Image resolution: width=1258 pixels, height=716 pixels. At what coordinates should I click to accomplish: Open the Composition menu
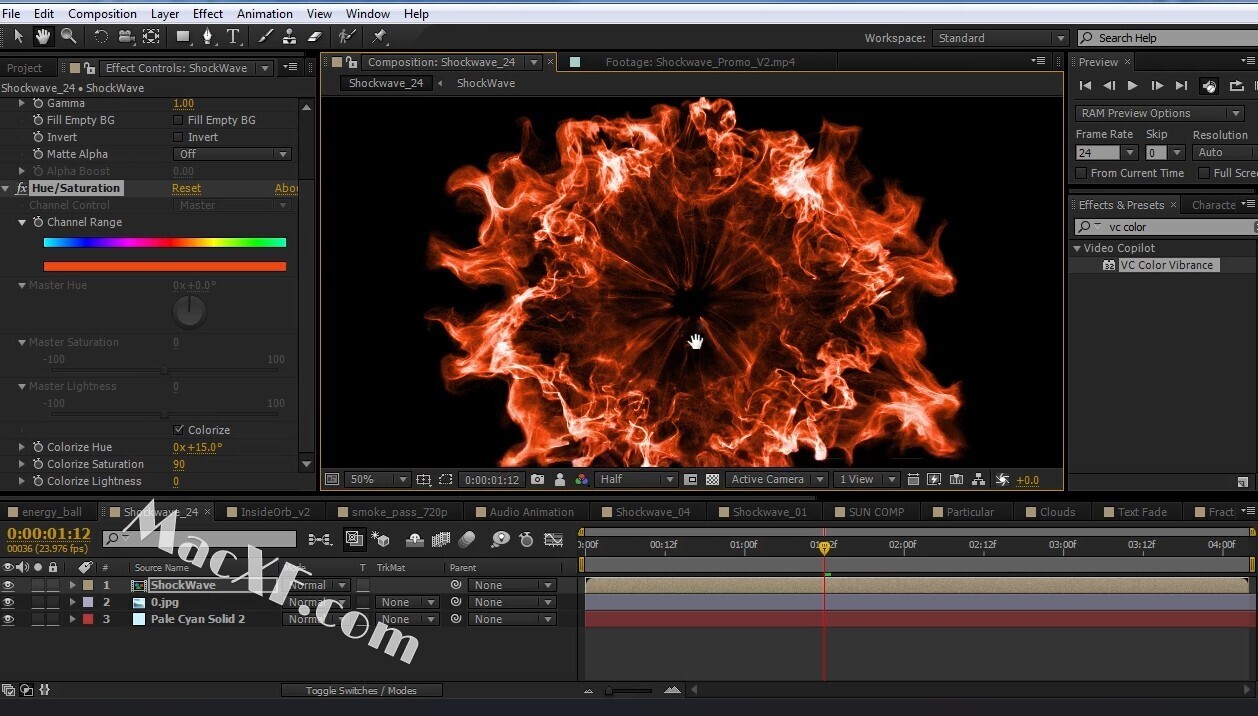(102, 14)
